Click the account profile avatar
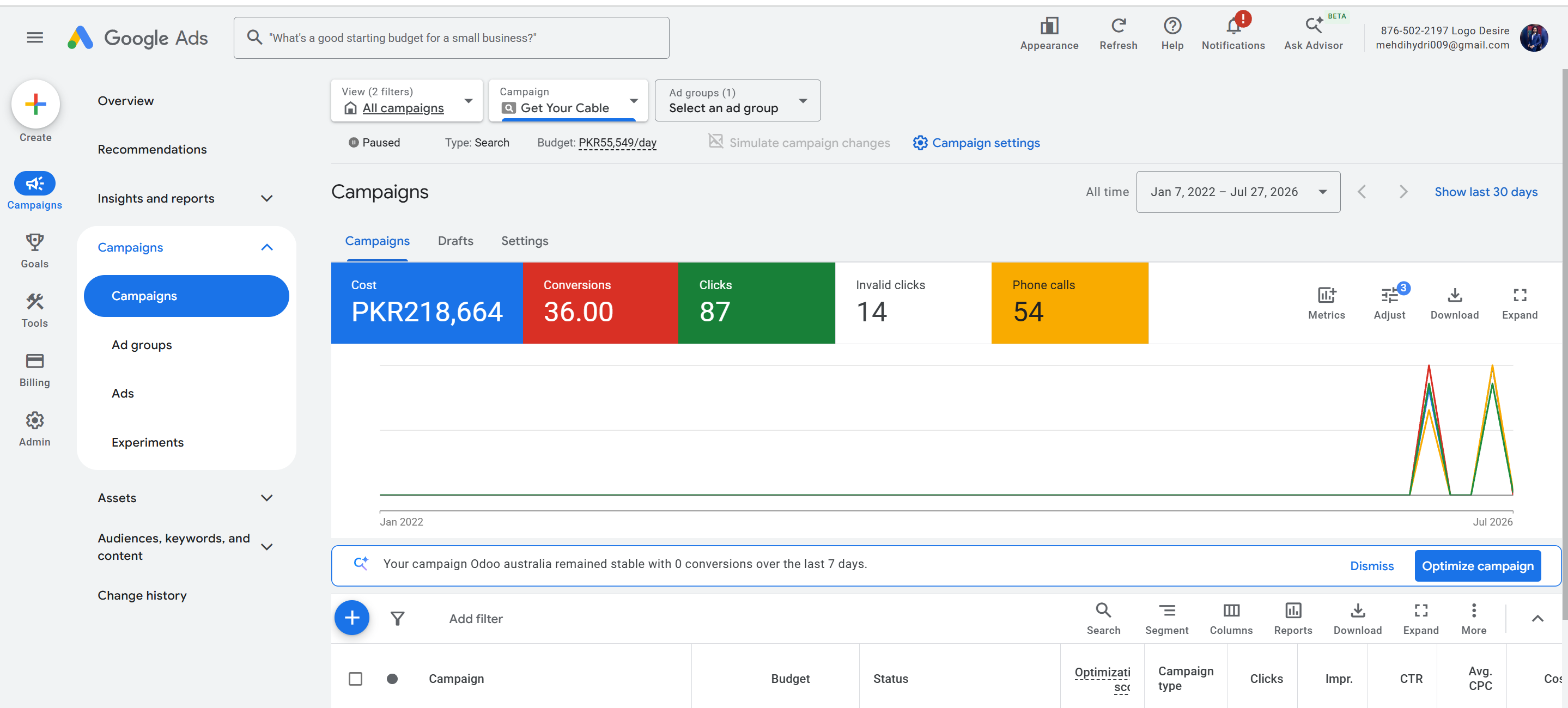Image resolution: width=1568 pixels, height=708 pixels. click(1533, 38)
